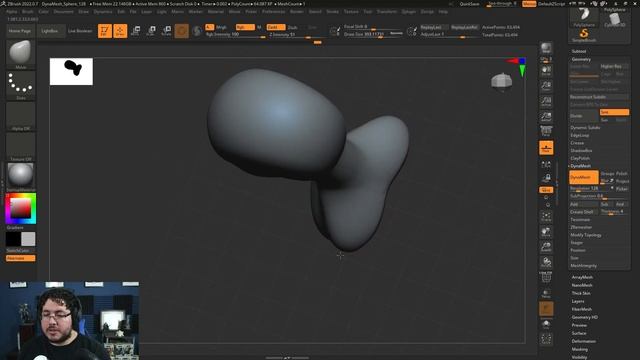
Task: Toggle the Mrgb button
Action: (x=221, y=27)
